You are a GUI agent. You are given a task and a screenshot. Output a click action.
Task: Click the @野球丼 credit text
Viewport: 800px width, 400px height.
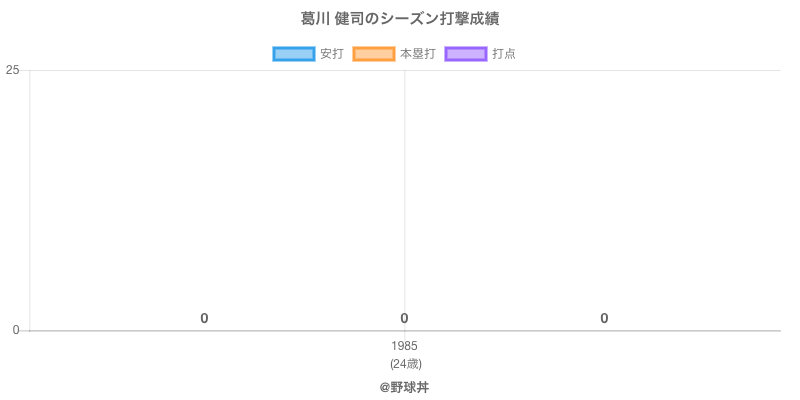pos(404,387)
